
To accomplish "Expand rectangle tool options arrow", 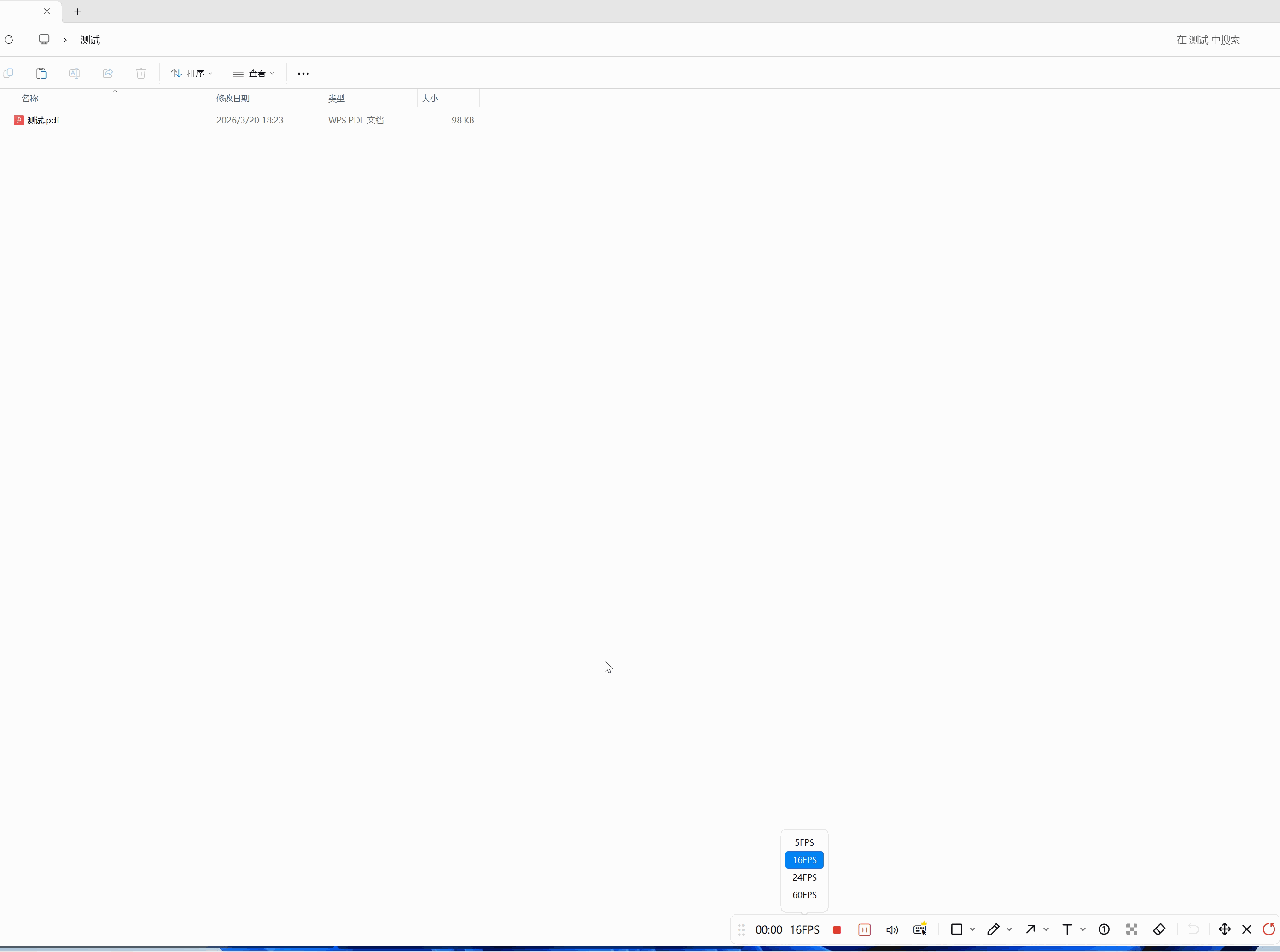I will pyautogui.click(x=972, y=929).
